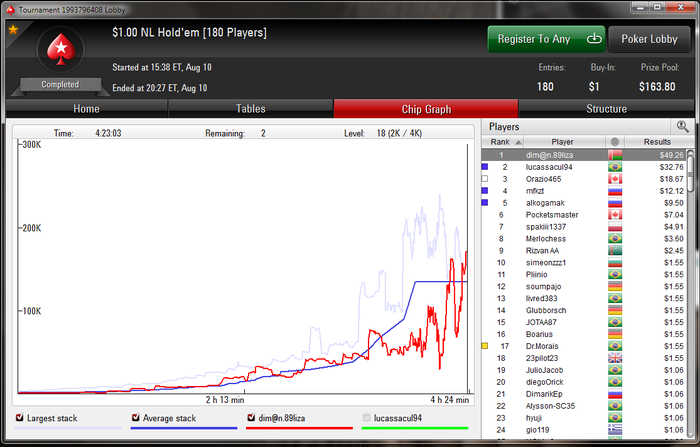Select the Chip Graph tab
The height and width of the screenshot is (447, 700).
point(426,109)
